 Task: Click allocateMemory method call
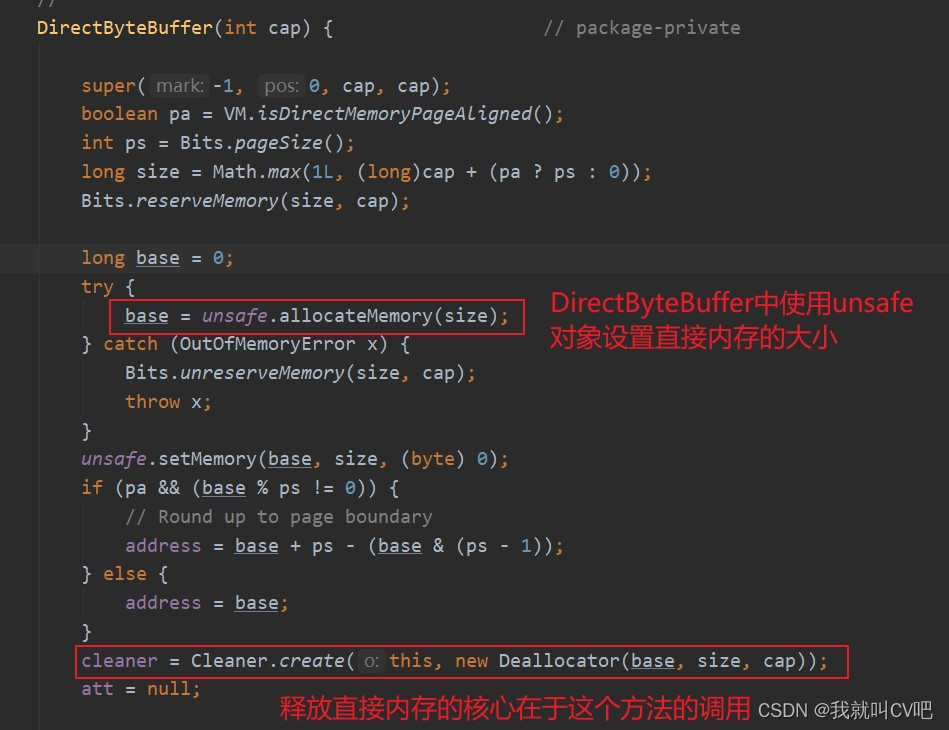[x=356, y=316]
